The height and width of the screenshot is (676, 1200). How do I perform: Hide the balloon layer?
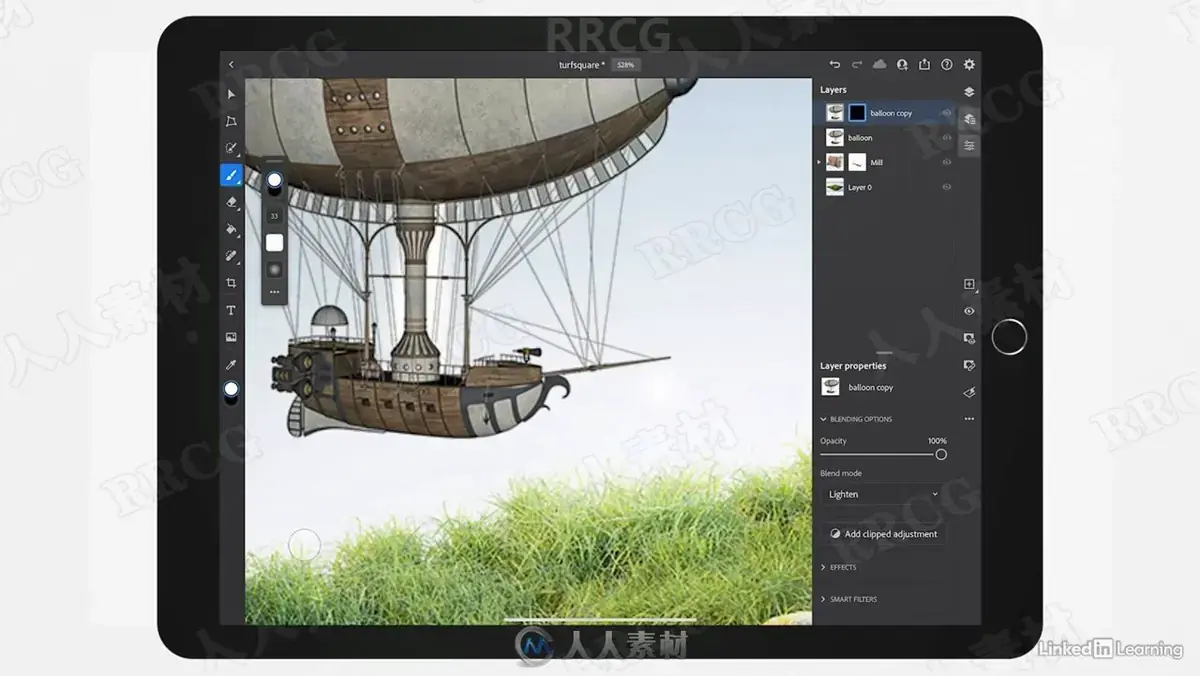pyautogui.click(x=946, y=137)
